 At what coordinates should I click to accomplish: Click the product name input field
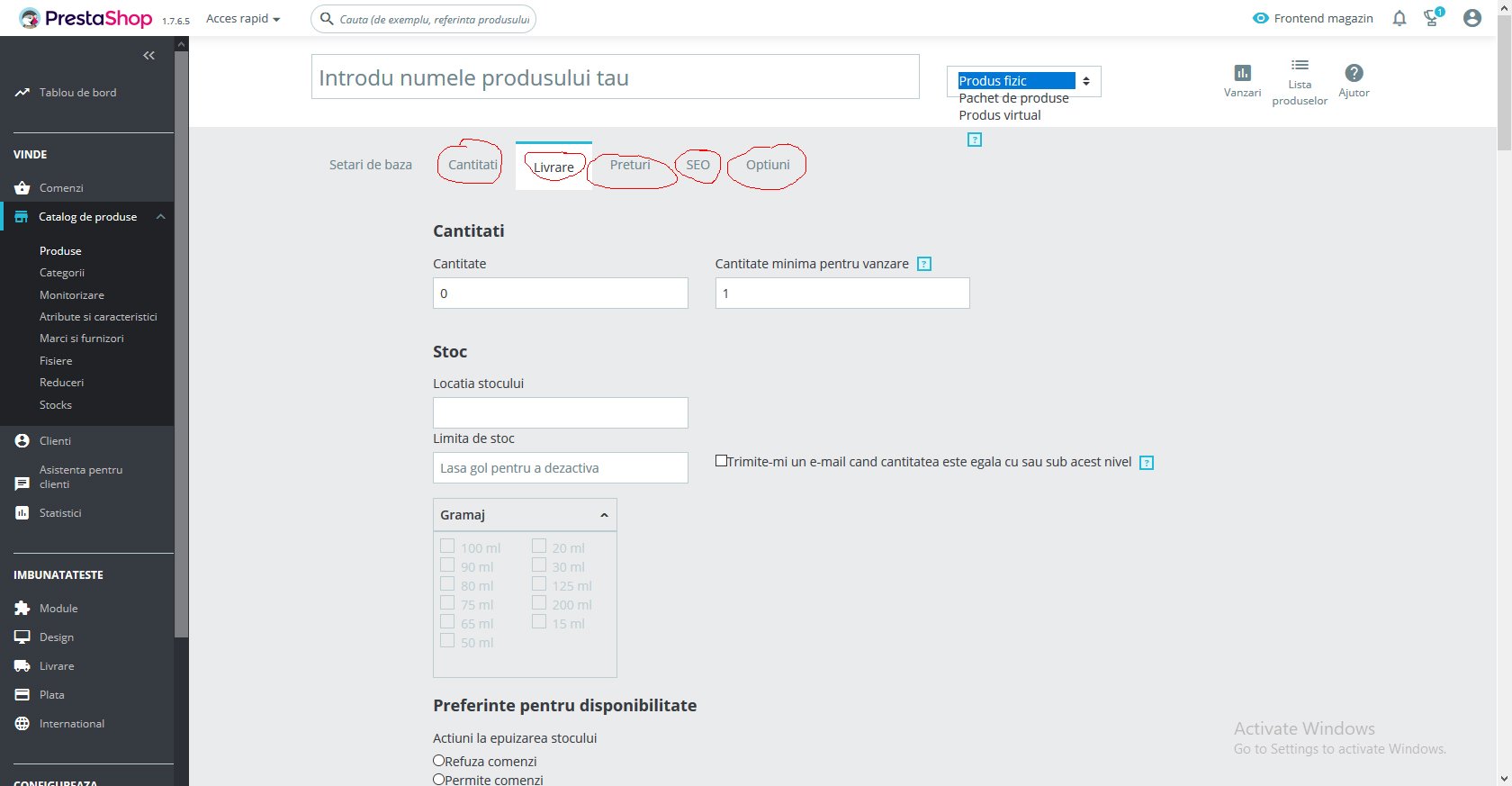click(616, 77)
